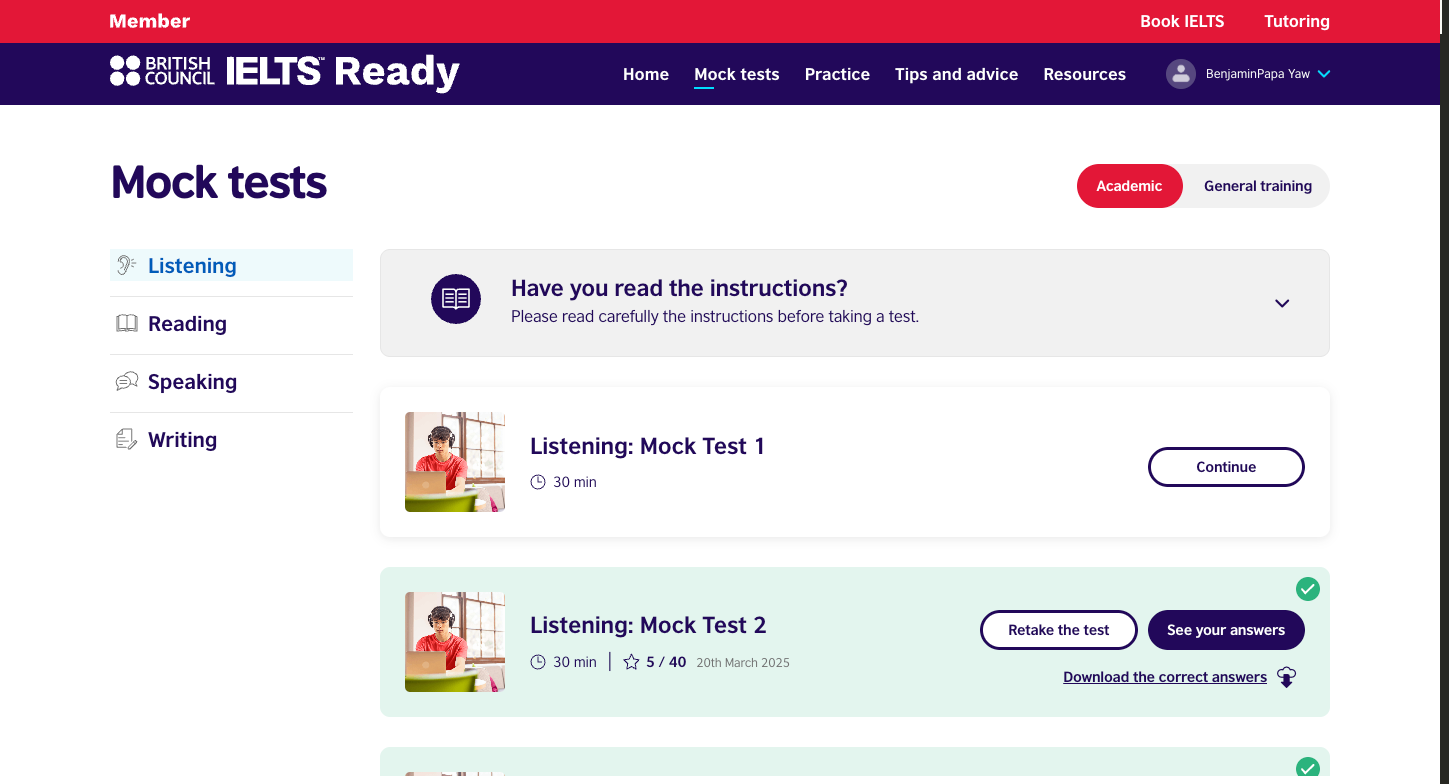The image size is (1449, 784).
Task: Click the 5 / 40 score text
Action: 666,662
